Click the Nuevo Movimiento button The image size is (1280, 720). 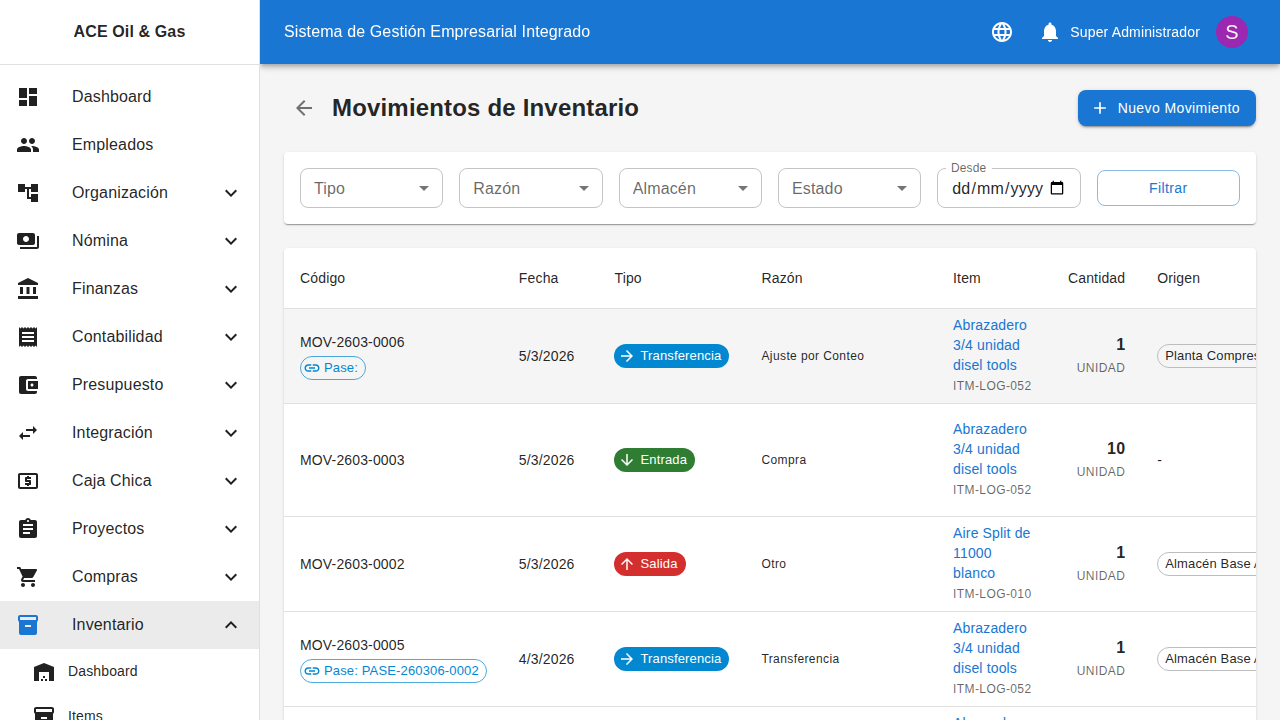tap(1166, 108)
